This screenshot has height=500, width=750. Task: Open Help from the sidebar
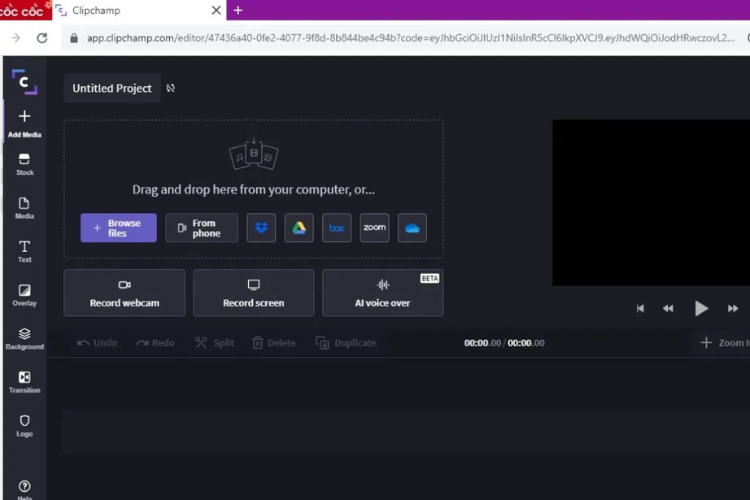tap(24, 489)
